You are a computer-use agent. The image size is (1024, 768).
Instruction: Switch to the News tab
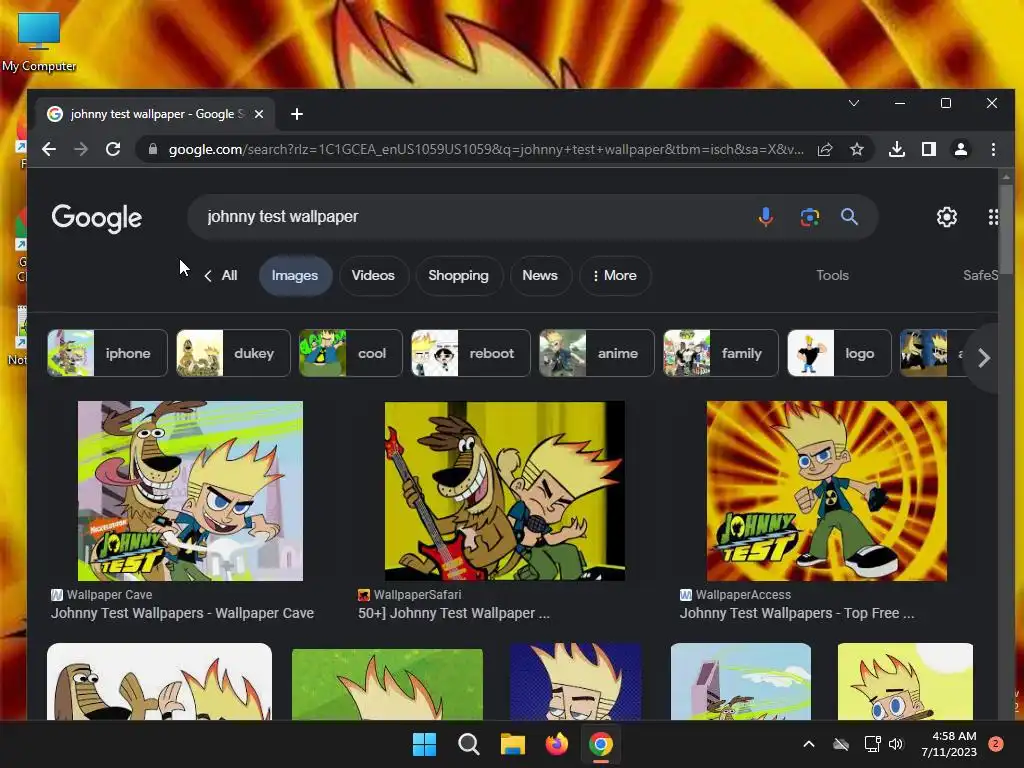coord(540,276)
